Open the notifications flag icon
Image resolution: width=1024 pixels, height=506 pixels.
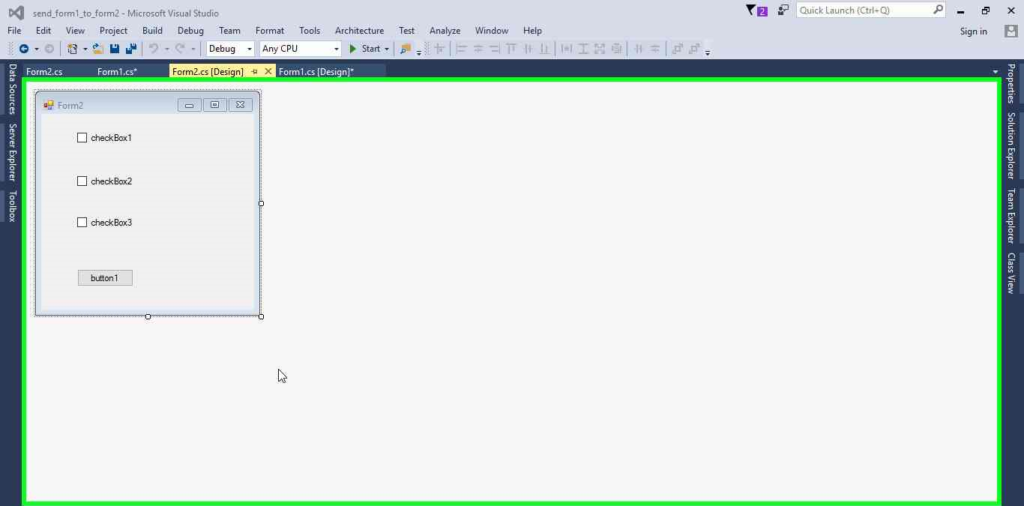(x=756, y=10)
